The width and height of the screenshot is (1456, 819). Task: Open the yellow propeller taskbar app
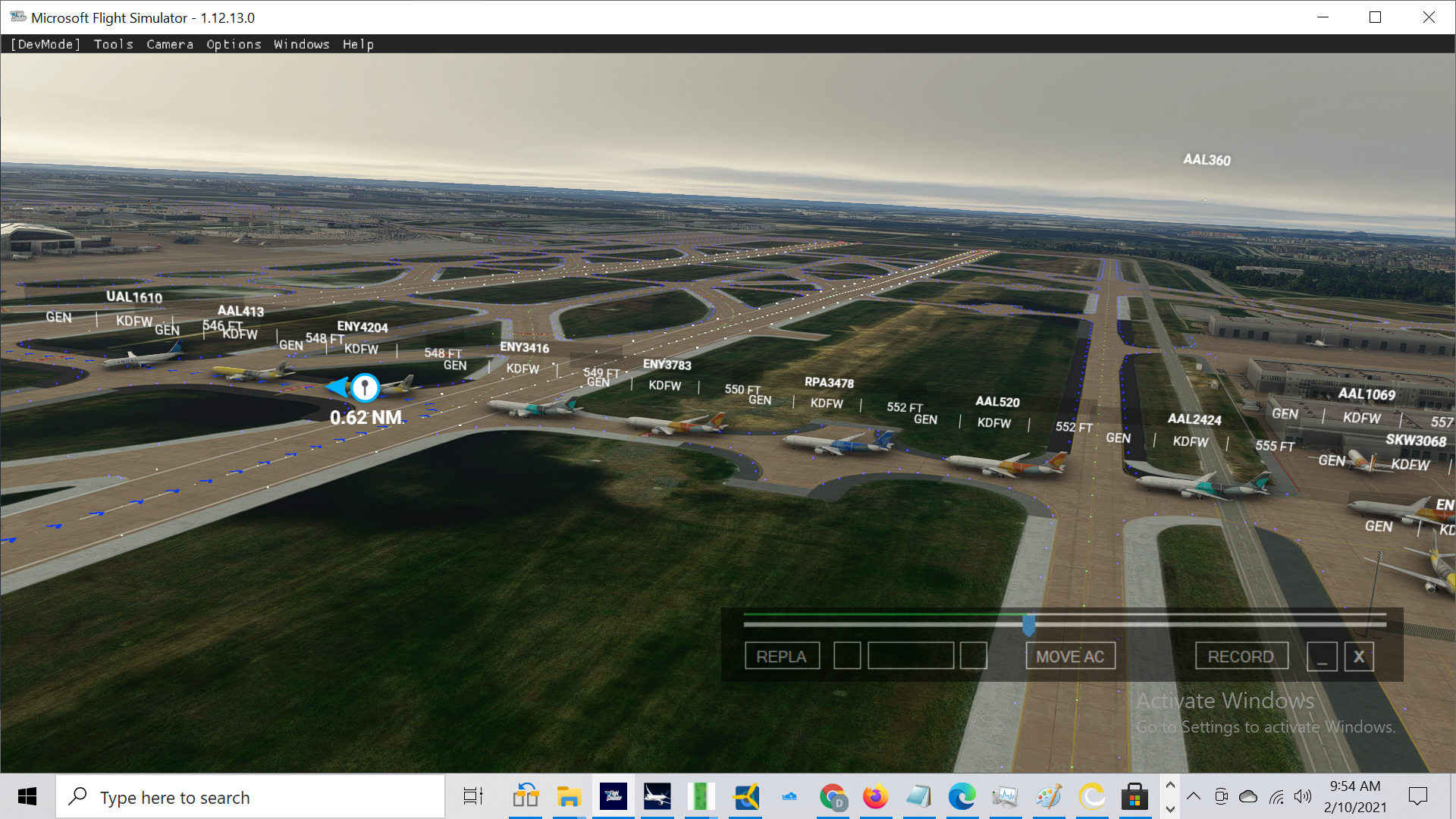tap(746, 796)
